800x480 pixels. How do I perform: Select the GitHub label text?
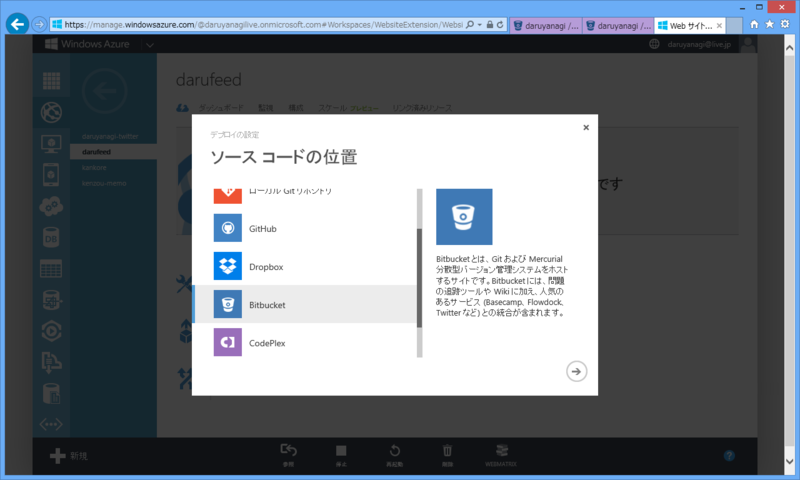[262, 229]
